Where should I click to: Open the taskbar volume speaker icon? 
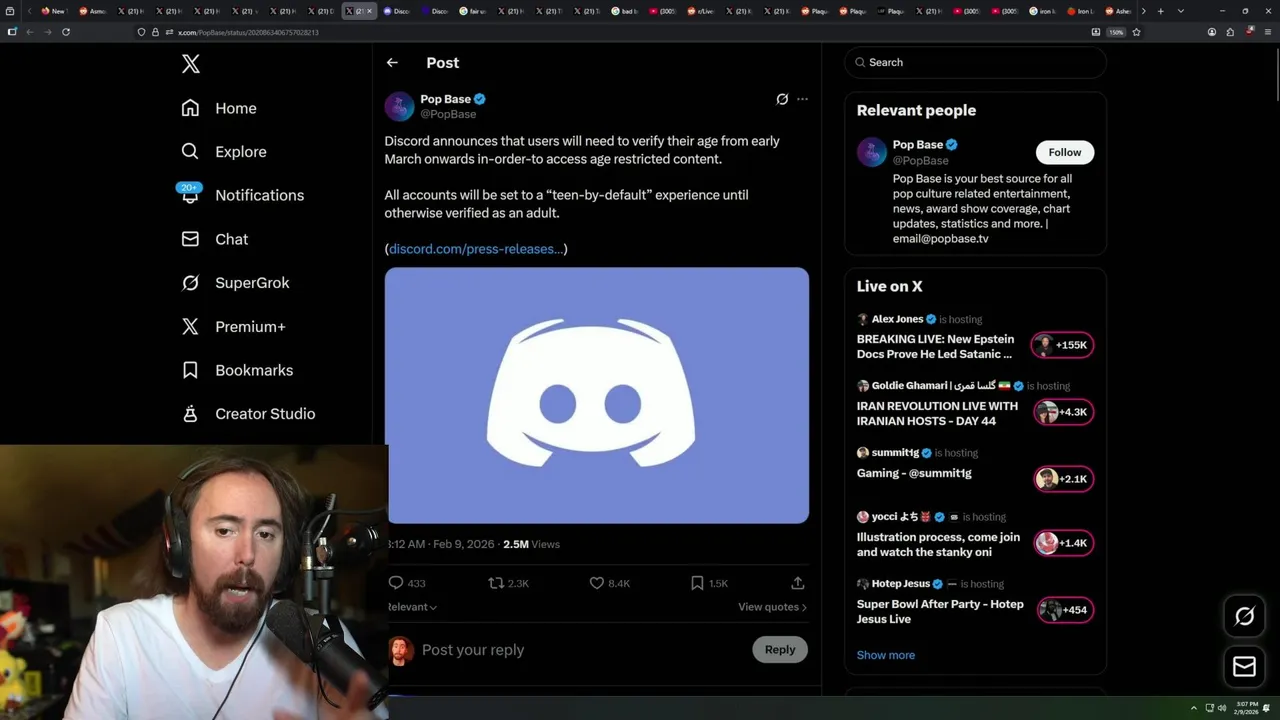pyautogui.click(x=1222, y=708)
